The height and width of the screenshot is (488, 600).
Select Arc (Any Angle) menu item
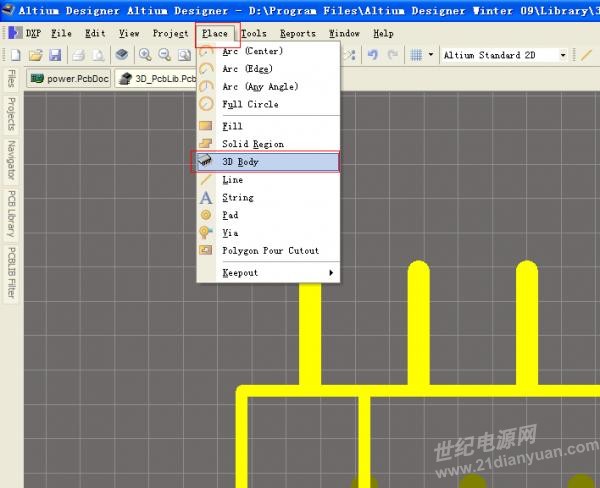coord(268,87)
